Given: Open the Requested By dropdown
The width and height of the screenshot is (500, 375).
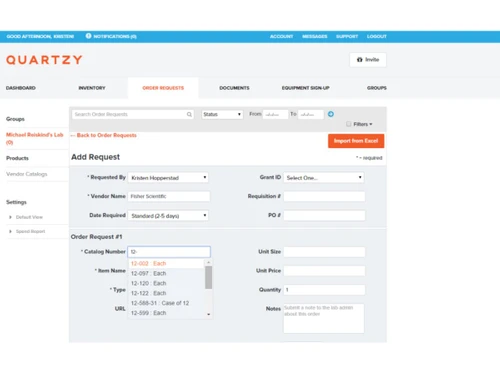Looking at the screenshot, I should [x=168, y=178].
